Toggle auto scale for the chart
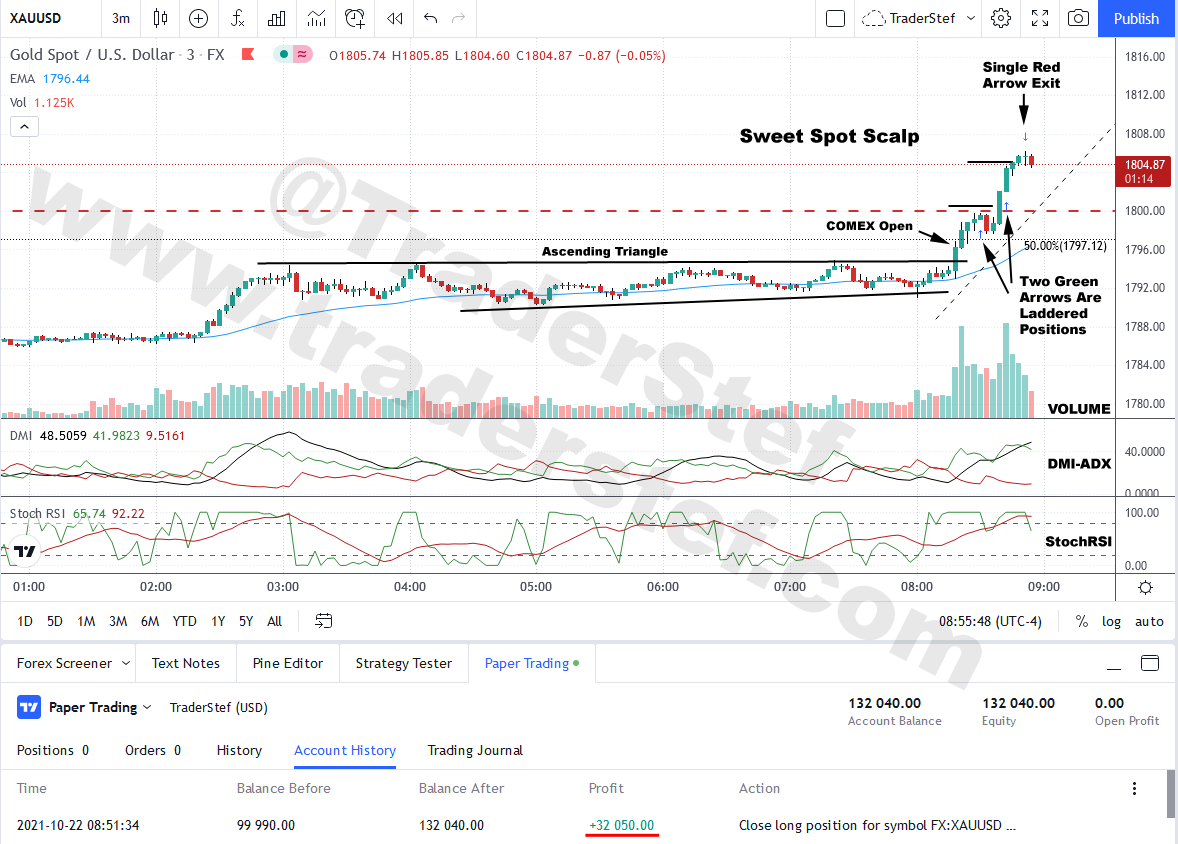This screenshot has height=844, width=1178. point(1149,621)
